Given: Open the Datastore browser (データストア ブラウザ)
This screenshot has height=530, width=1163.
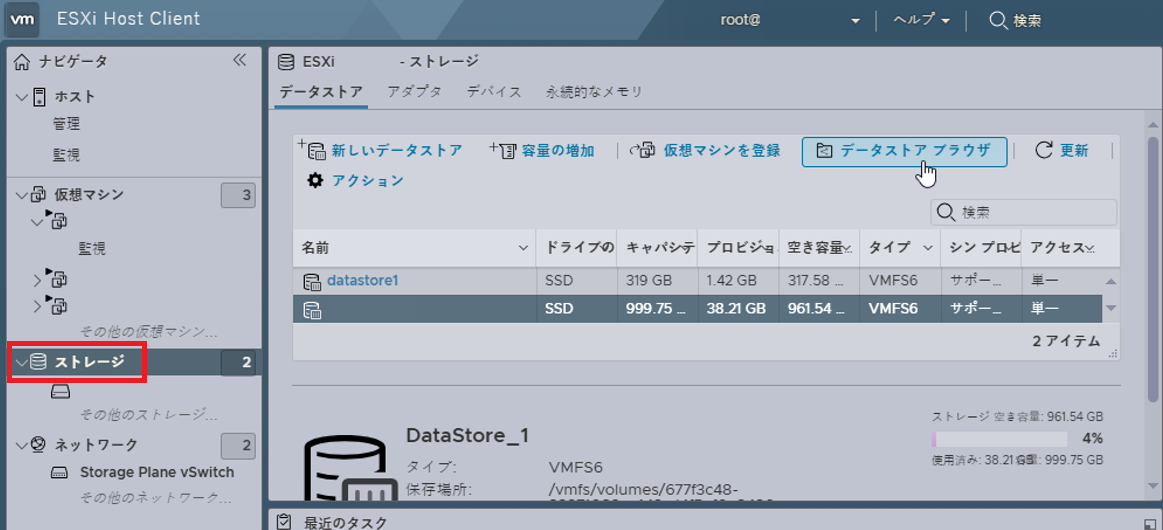Looking at the screenshot, I should (904, 151).
